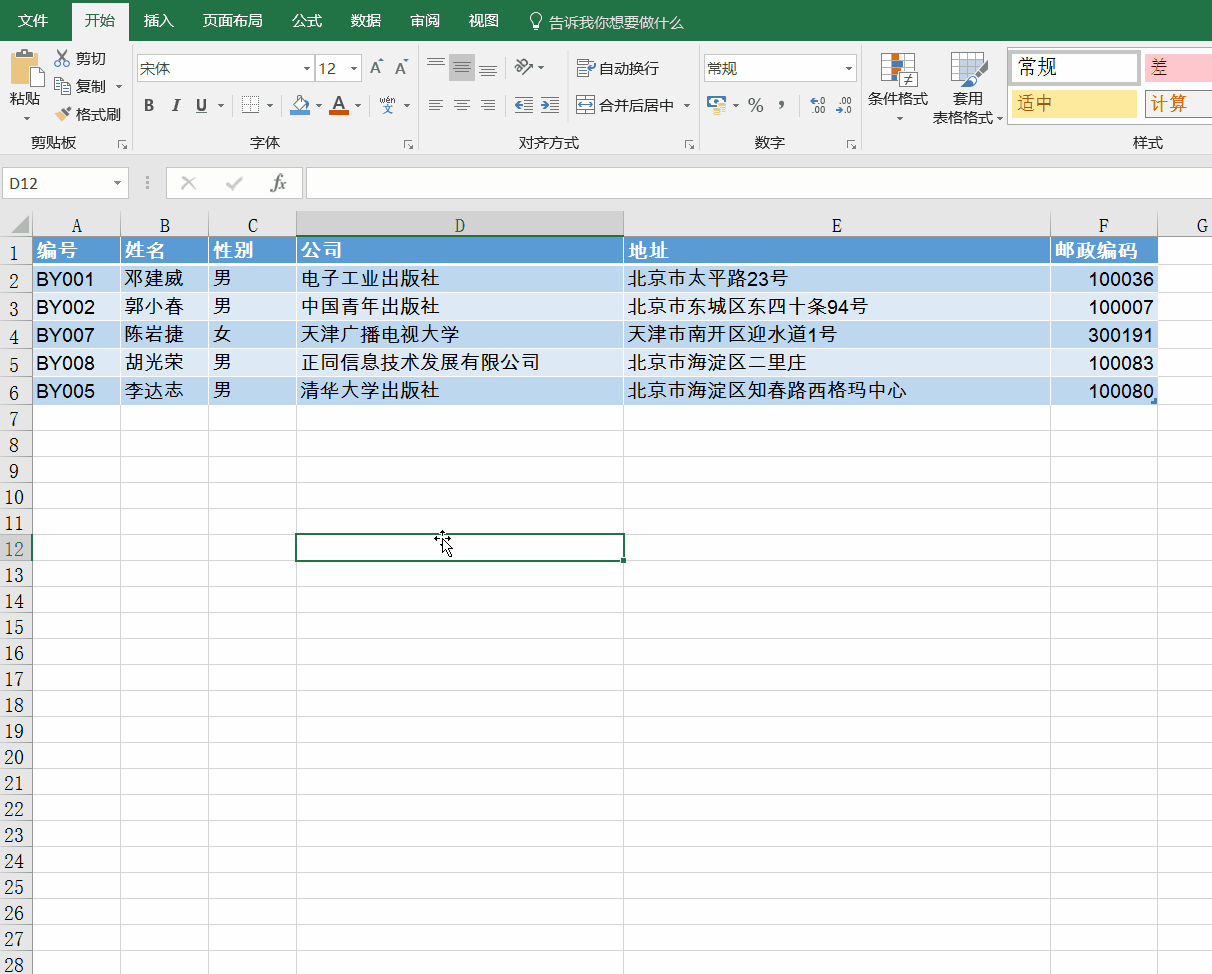Select column E header
The height and width of the screenshot is (974, 1212).
pos(837,225)
